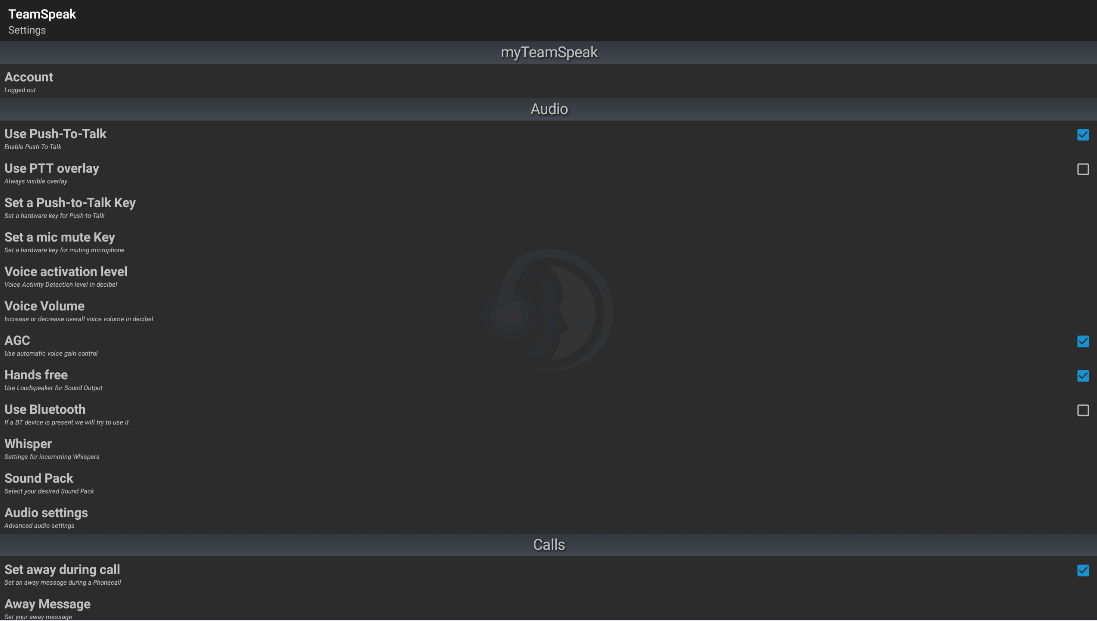The image size is (1097, 621).
Task: Tap the Calls section header
Action: 548,544
